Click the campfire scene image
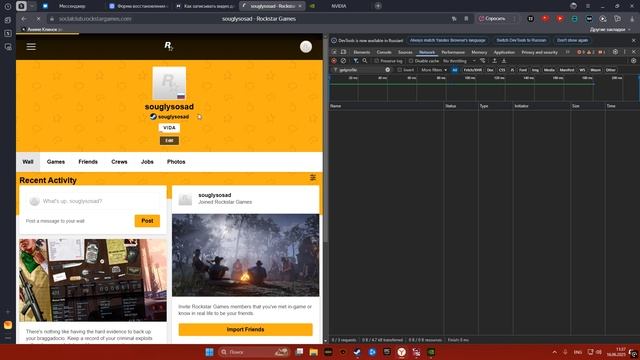 245,255
